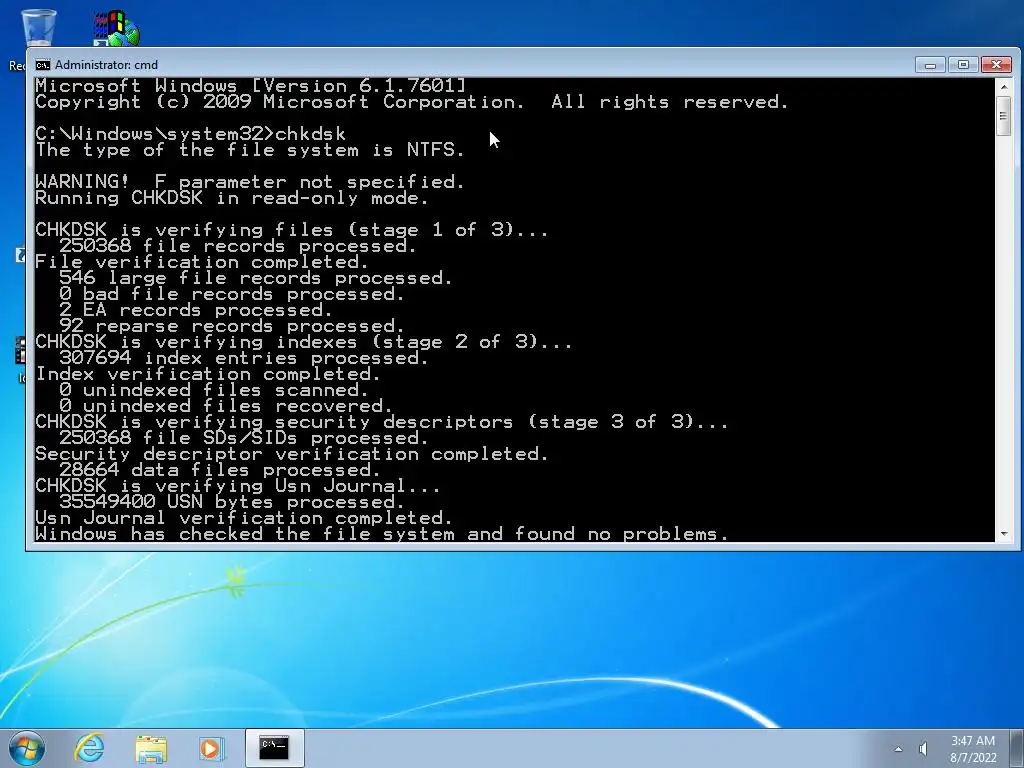Viewport: 1024px width, 768px height.
Task: Click the 'C:\Windows\system32>chkdsk' command line
Action: [x=191, y=134]
